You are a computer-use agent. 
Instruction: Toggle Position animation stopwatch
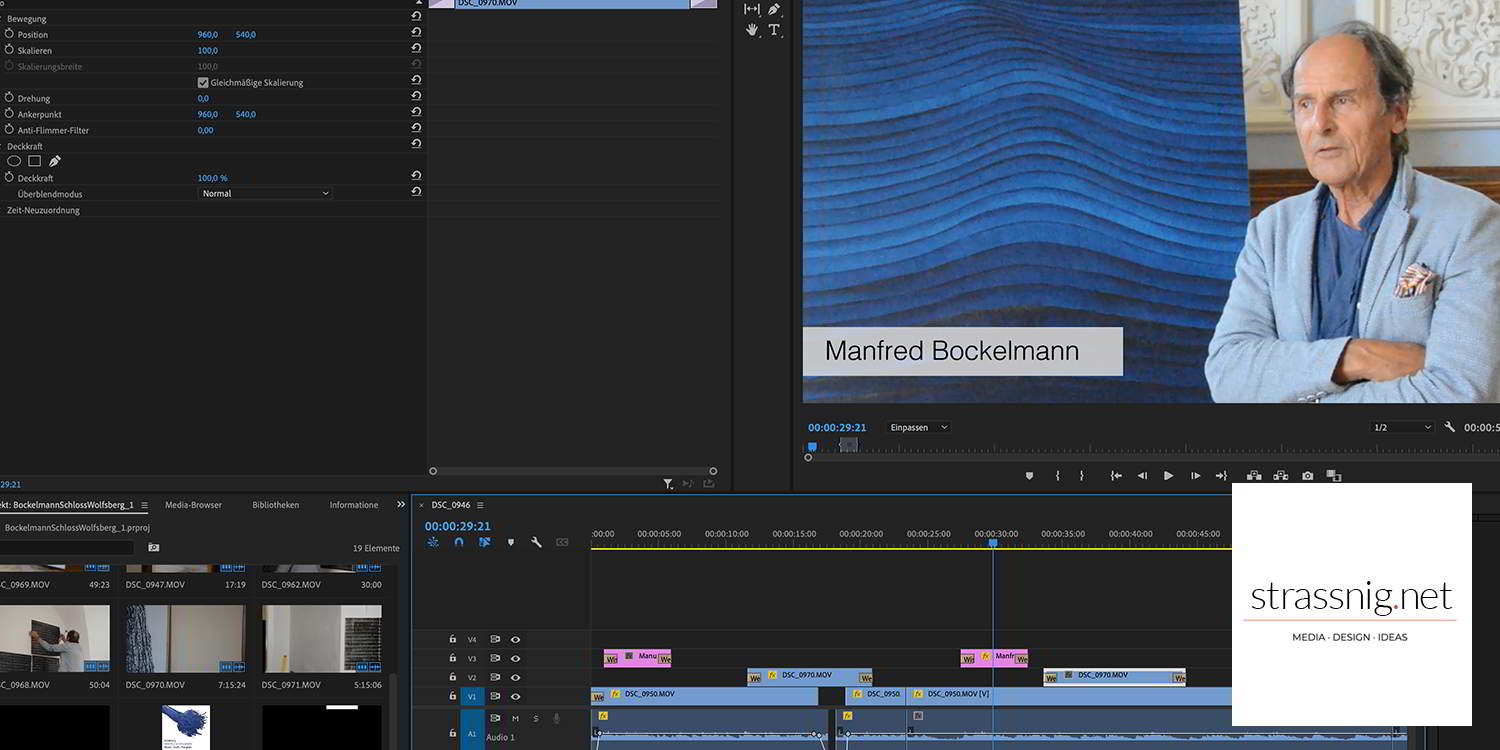9,34
